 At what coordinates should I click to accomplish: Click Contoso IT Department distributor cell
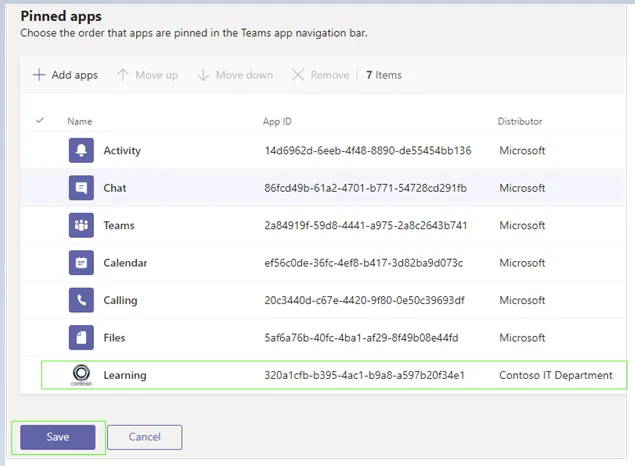(556, 375)
